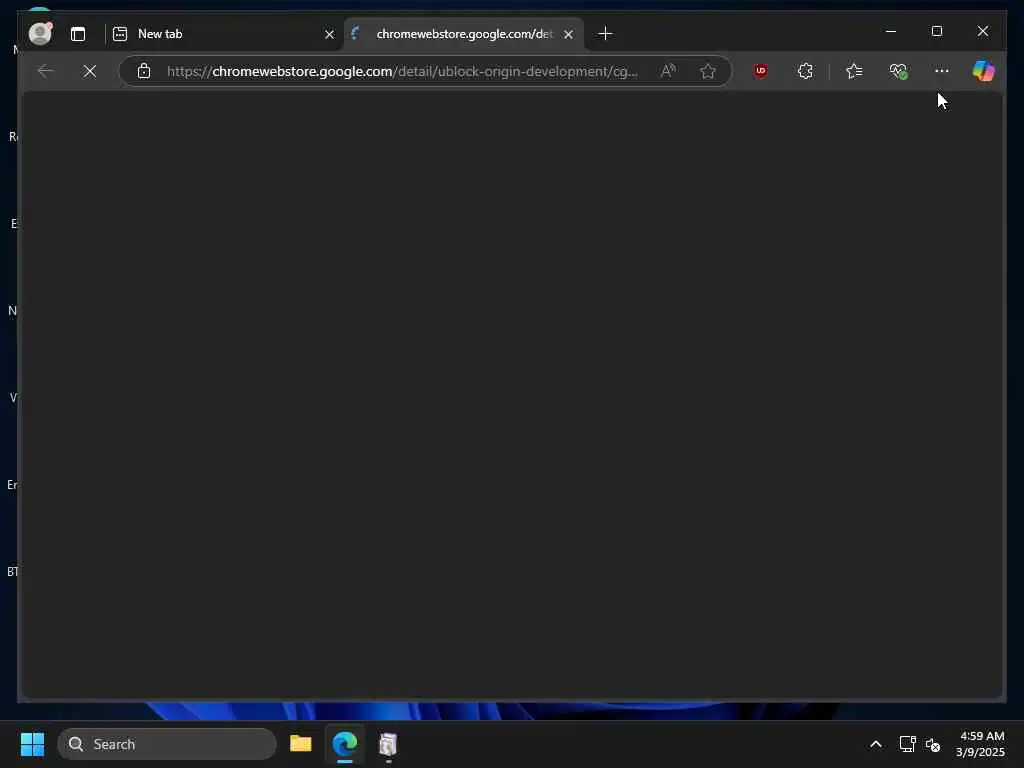Open network status tray icon
The width and height of the screenshot is (1024, 768).
point(907,744)
